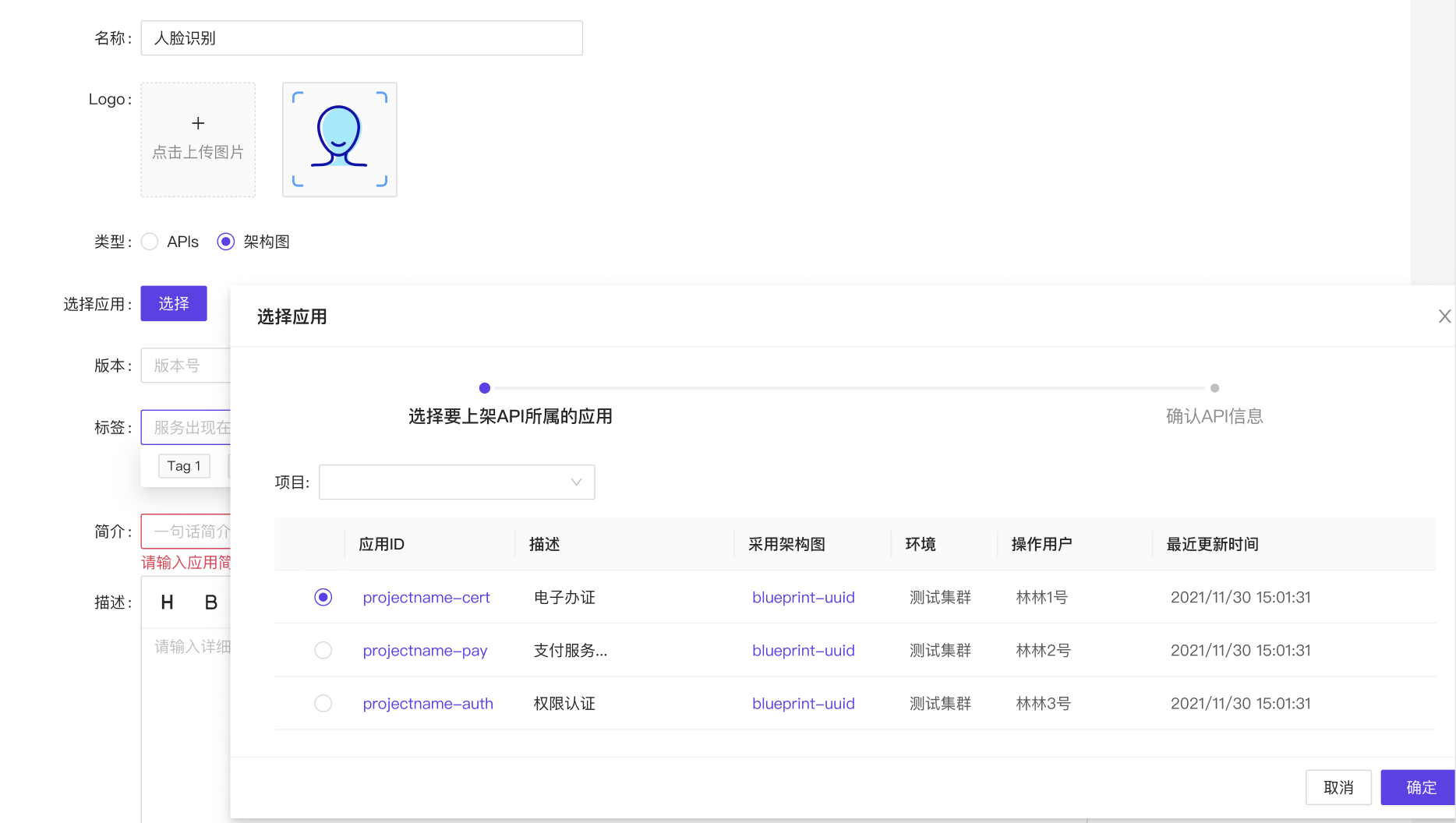Click the 选择 button for application

[174, 303]
